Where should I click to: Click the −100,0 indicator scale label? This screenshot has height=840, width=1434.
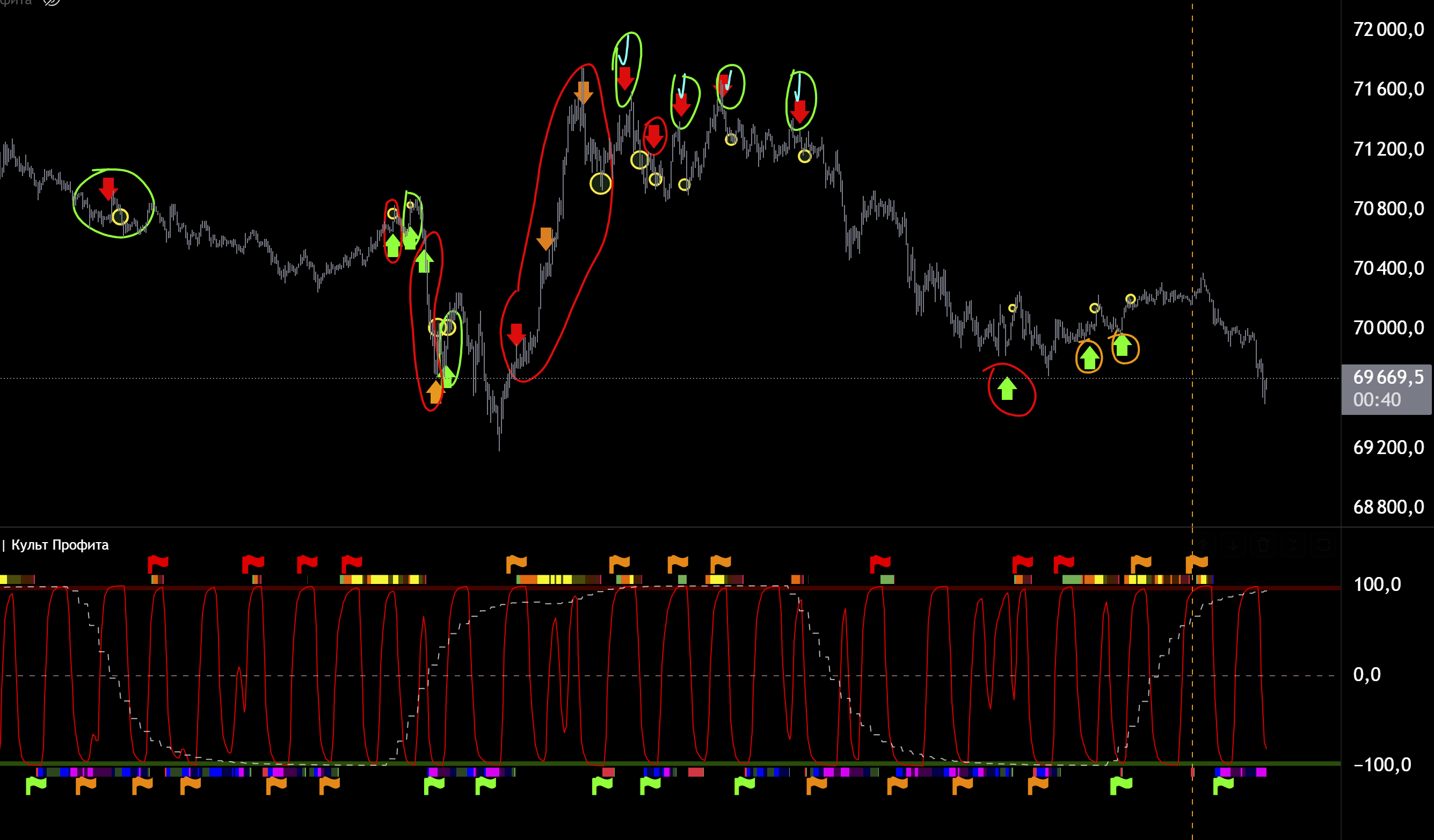click(1381, 764)
